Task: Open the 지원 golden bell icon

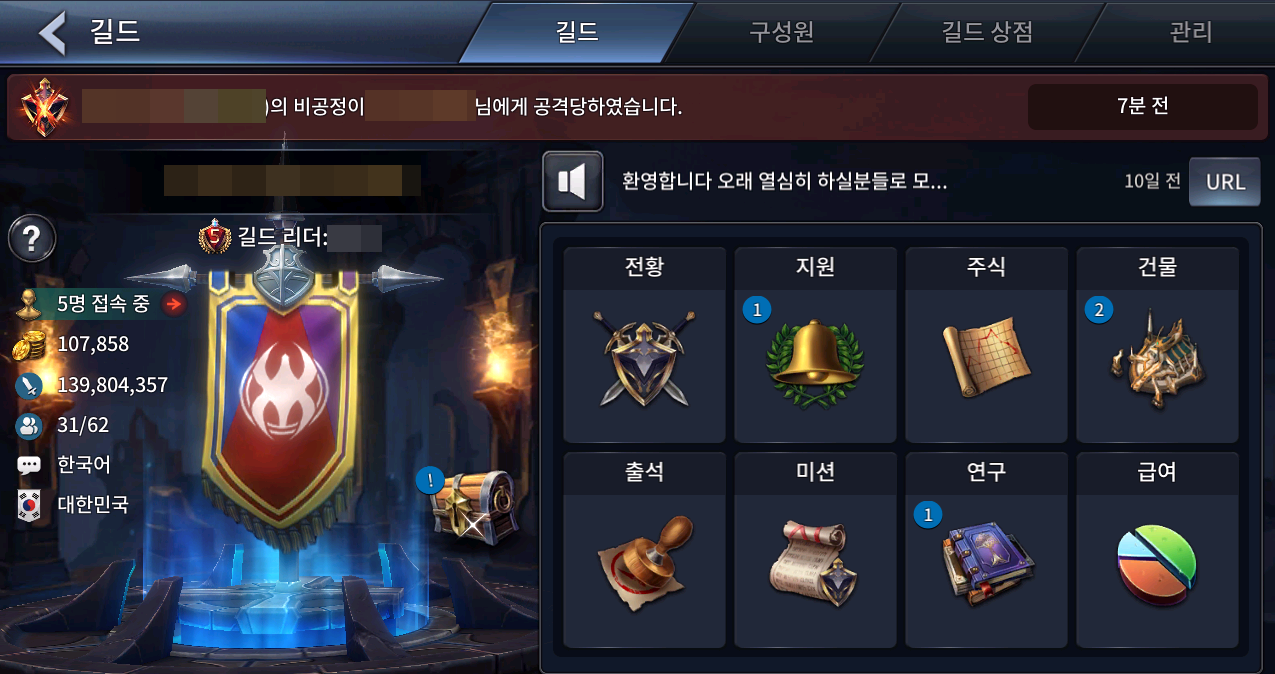Action: coord(815,359)
